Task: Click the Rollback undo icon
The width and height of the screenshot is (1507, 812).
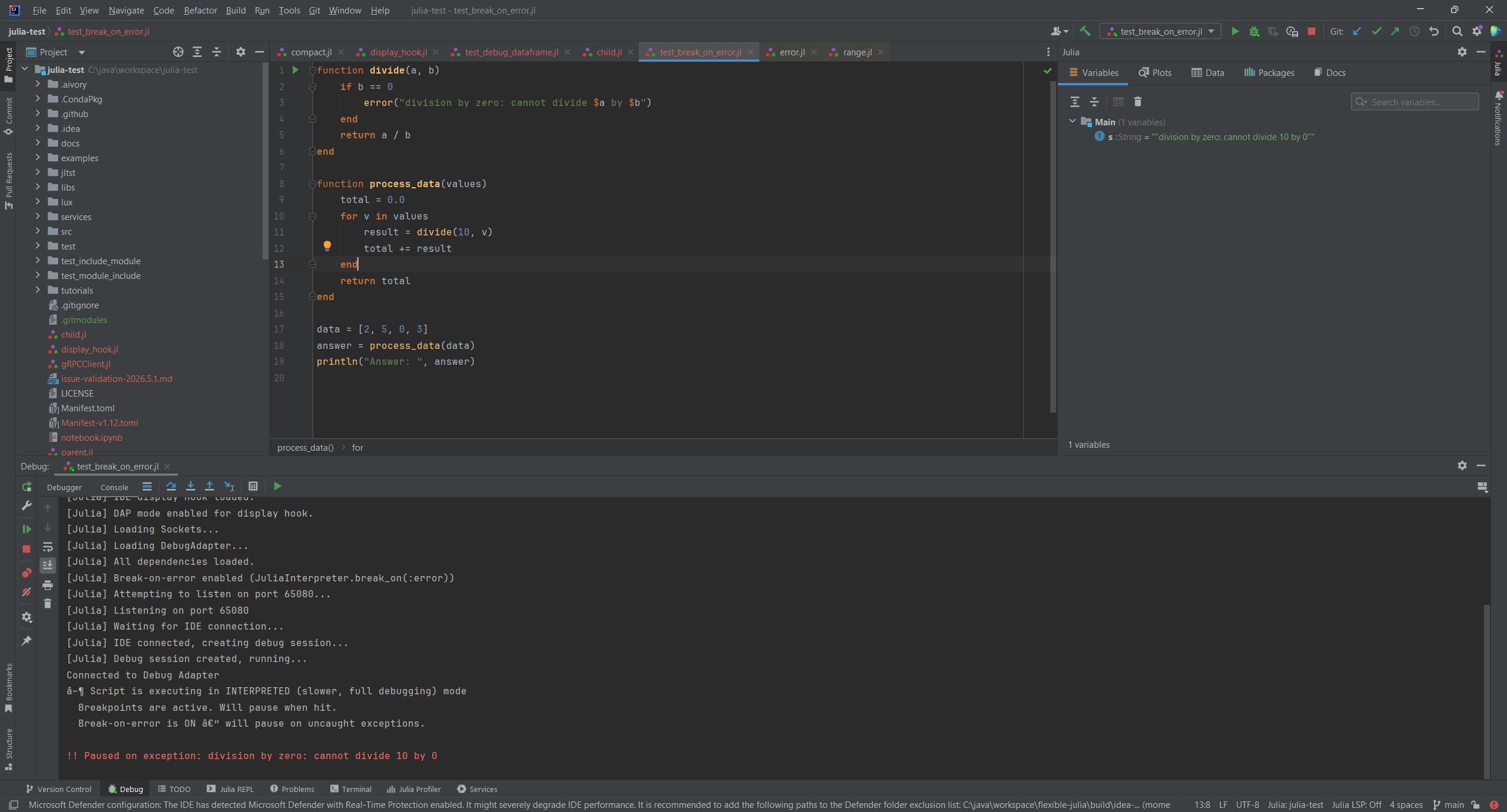Action: coord(1434,32)
